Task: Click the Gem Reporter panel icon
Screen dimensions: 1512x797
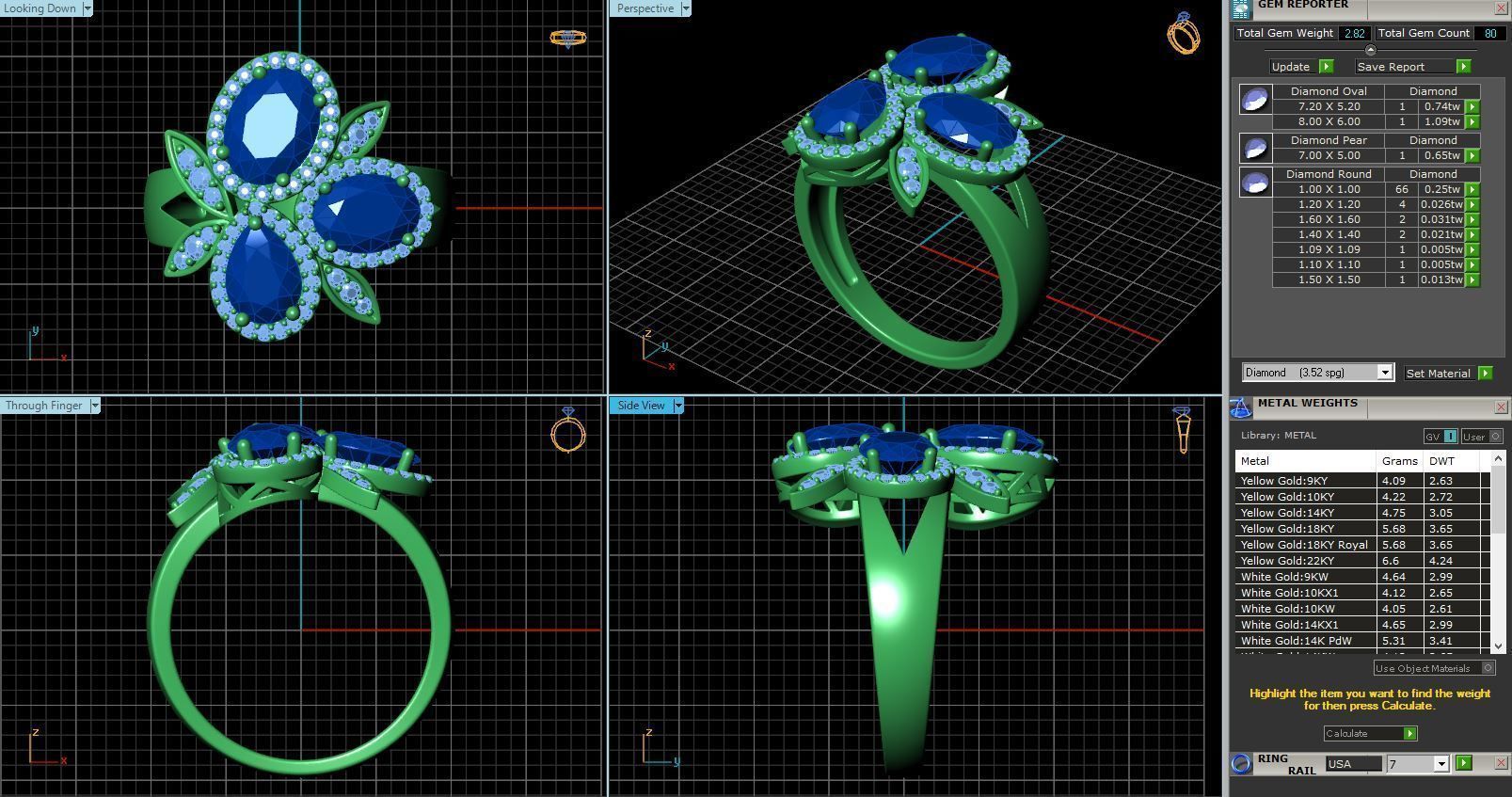Action: tap(1241, 8)
